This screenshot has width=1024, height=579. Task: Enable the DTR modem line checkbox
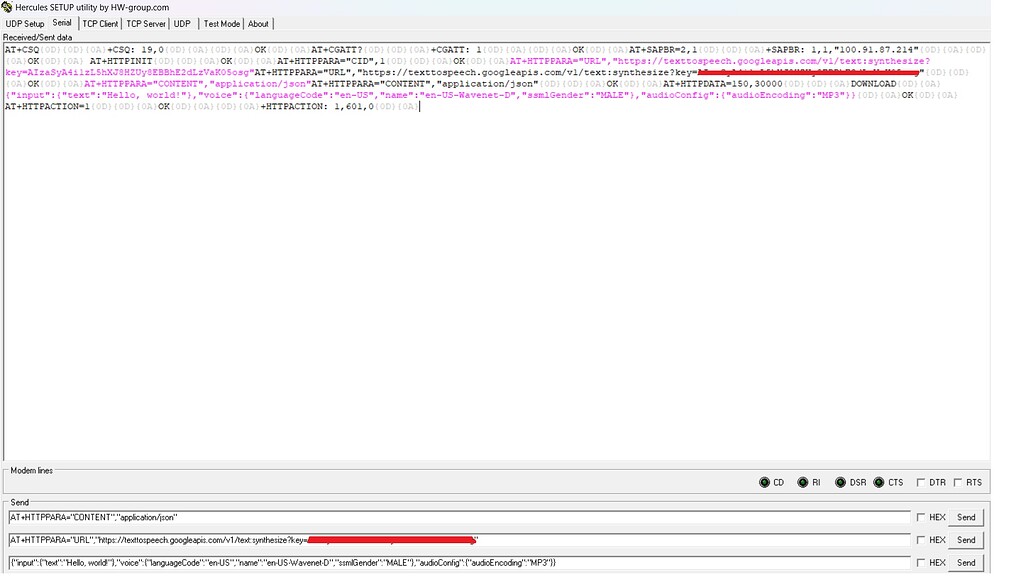pos(922,482)
